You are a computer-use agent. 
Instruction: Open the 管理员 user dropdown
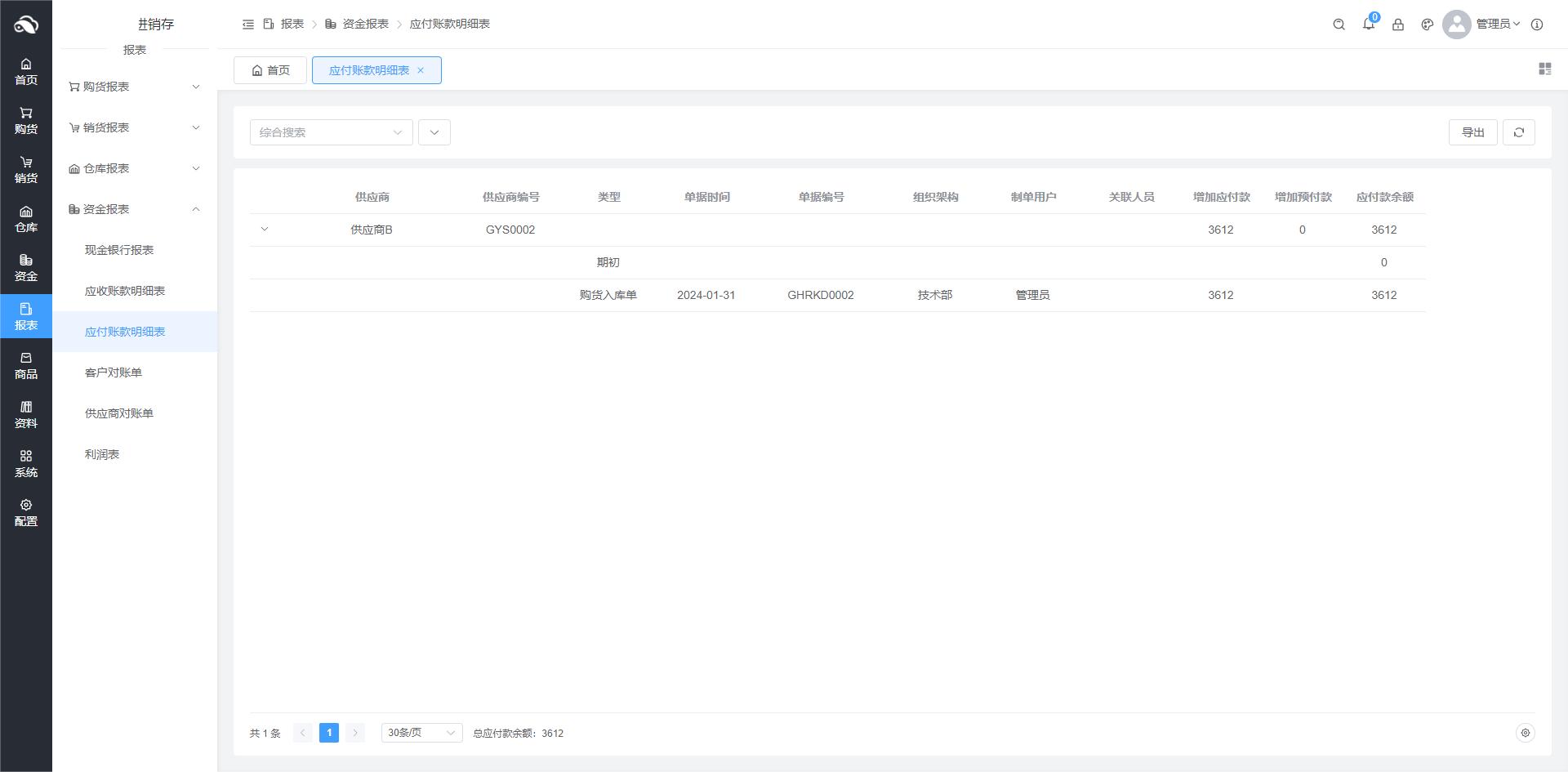[x=1497, y=25]
